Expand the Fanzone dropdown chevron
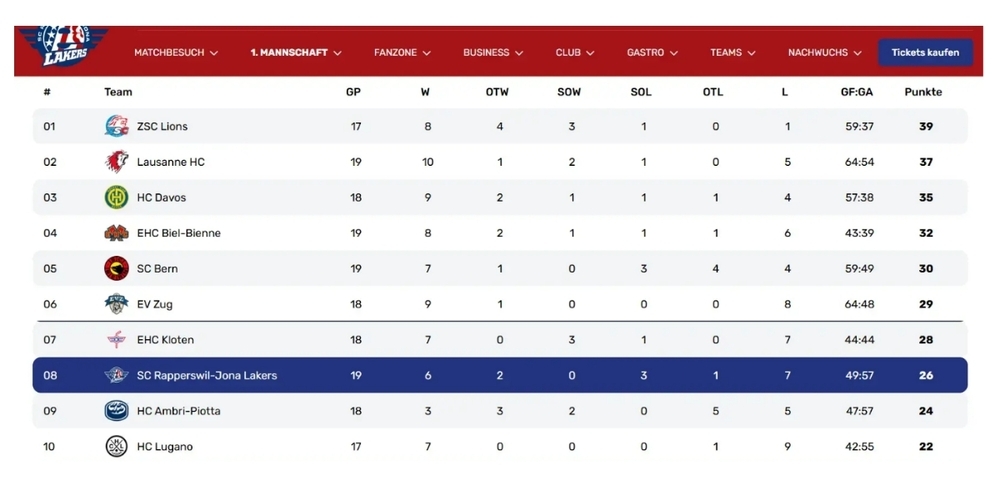 click(426, 53)
